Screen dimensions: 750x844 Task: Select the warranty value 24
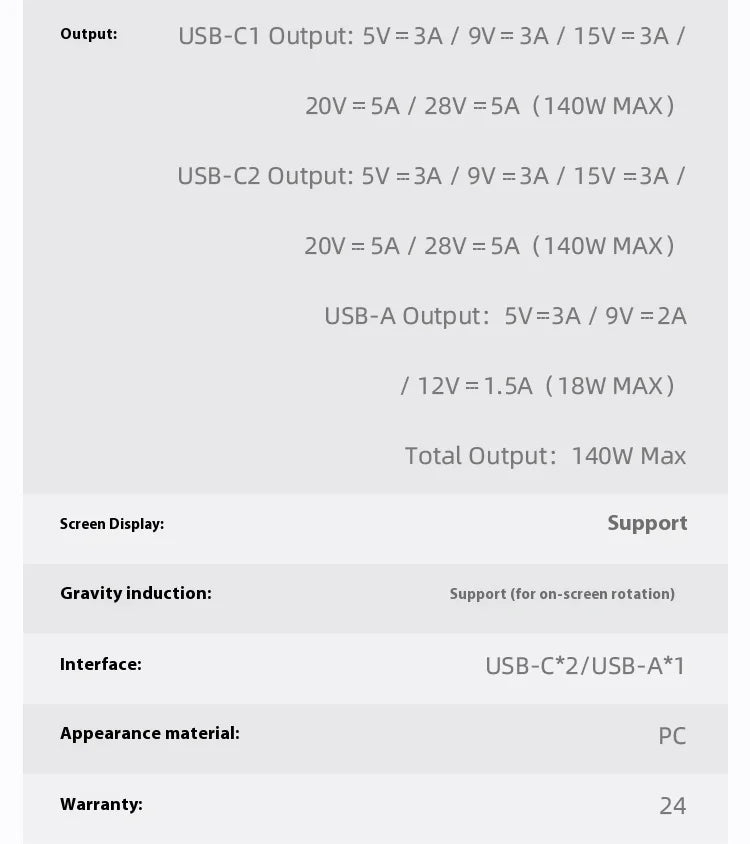pos(672,806)
